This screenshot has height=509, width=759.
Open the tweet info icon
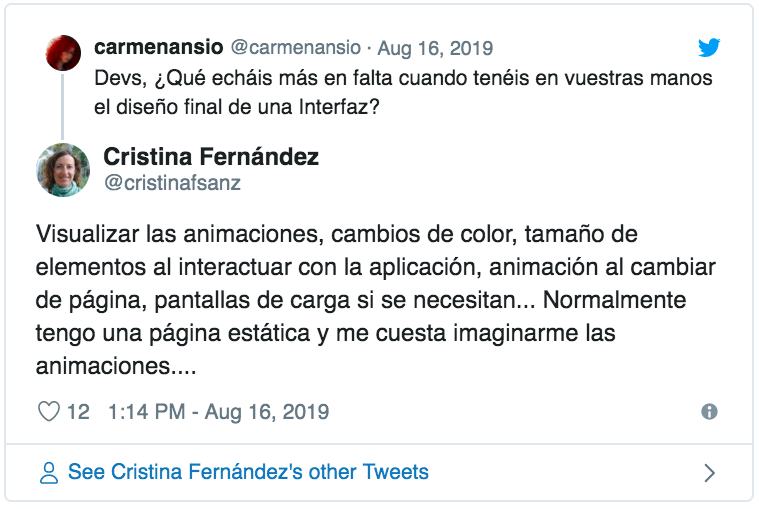[x=709, y=412]
